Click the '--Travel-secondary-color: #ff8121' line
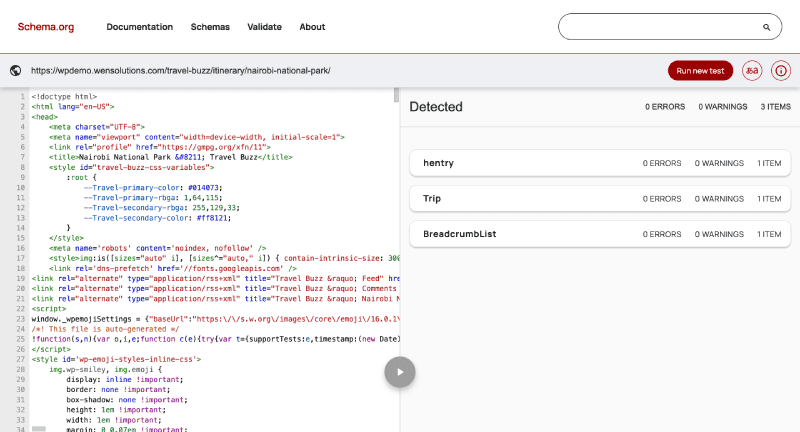 [x=157, y=218]
